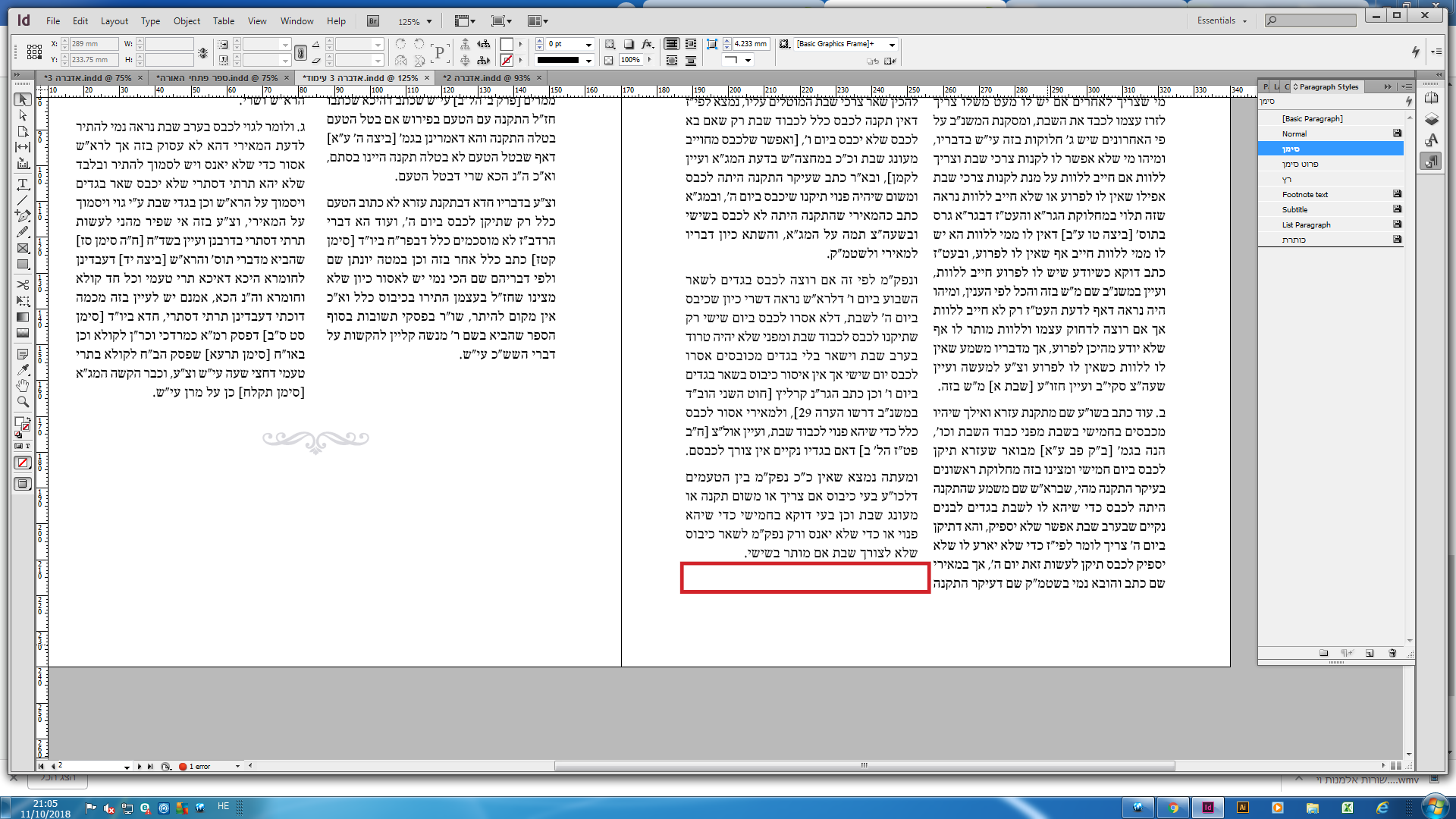Apply the Footnote text paragraph style
The height and width of the screenshot is (819, 1456).
click(x=1304, y=195)
